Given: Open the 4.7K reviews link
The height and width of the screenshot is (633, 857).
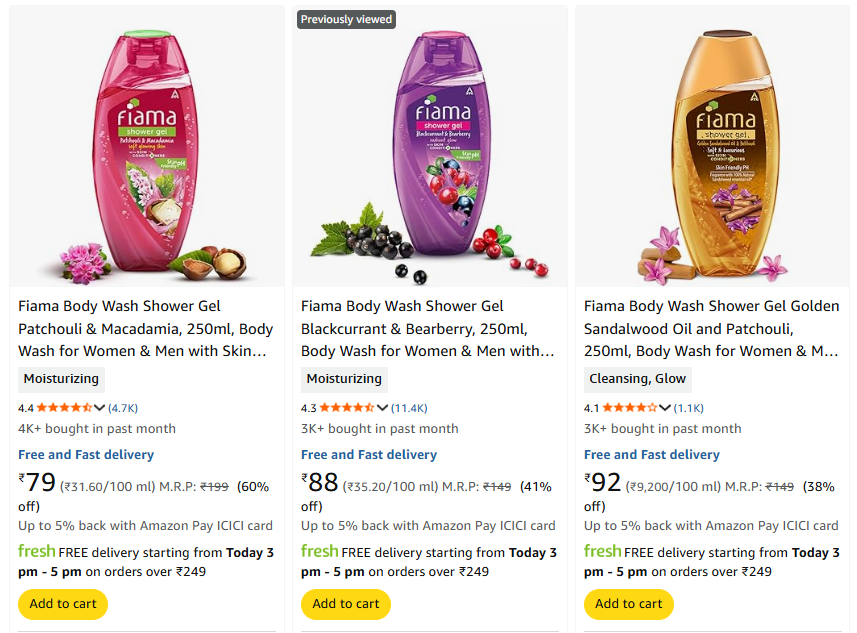Looking at the screenshot, I should (x=123, y=408).
